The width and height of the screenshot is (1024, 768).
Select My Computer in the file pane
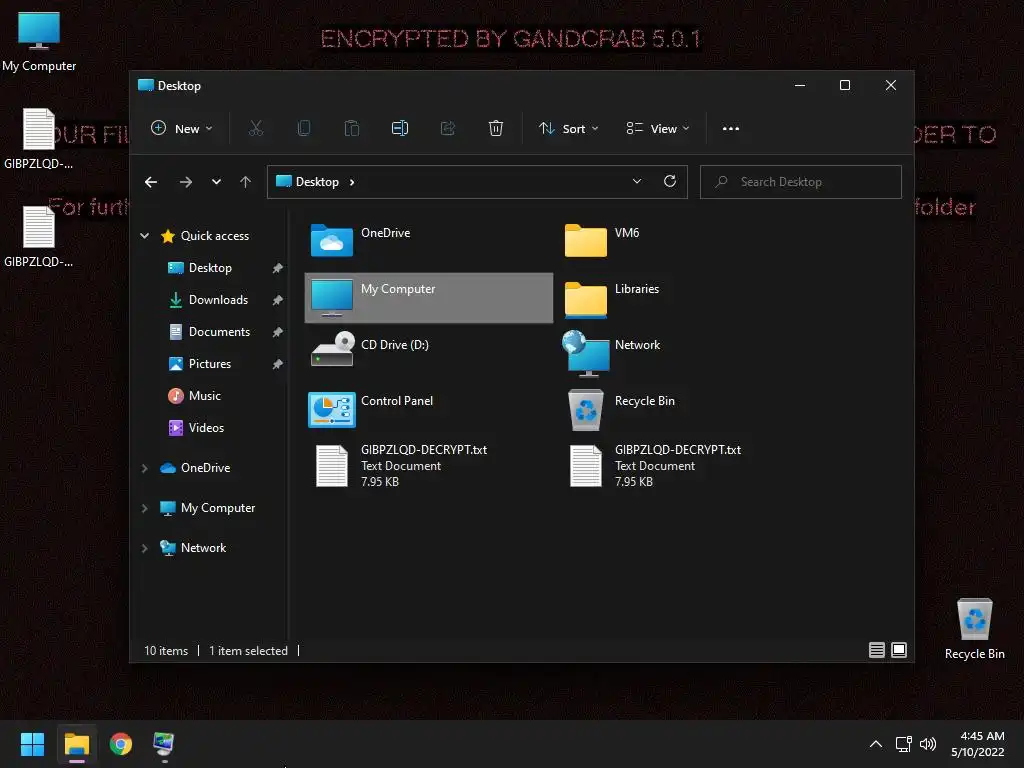(x=428, y=298)
